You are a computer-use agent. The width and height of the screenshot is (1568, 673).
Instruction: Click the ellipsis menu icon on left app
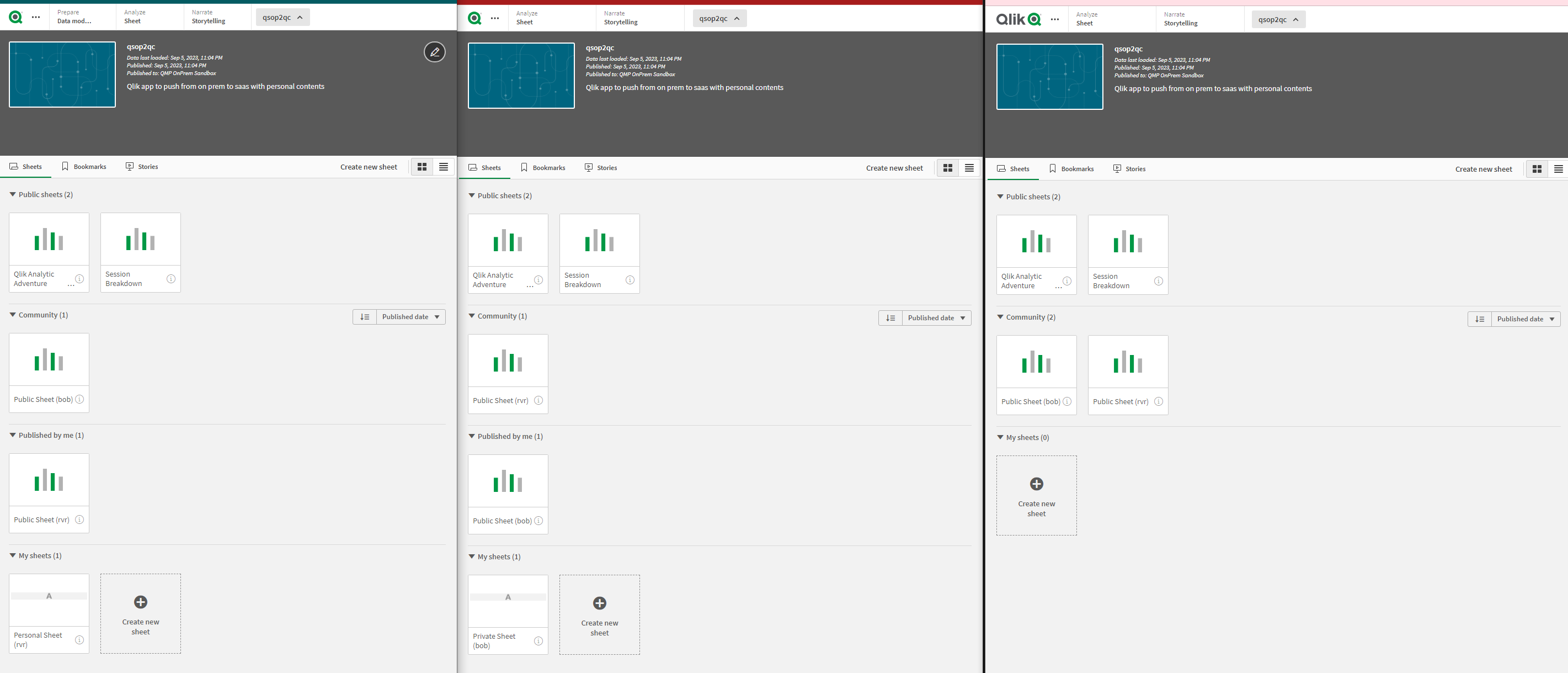[x=35, y=17]
